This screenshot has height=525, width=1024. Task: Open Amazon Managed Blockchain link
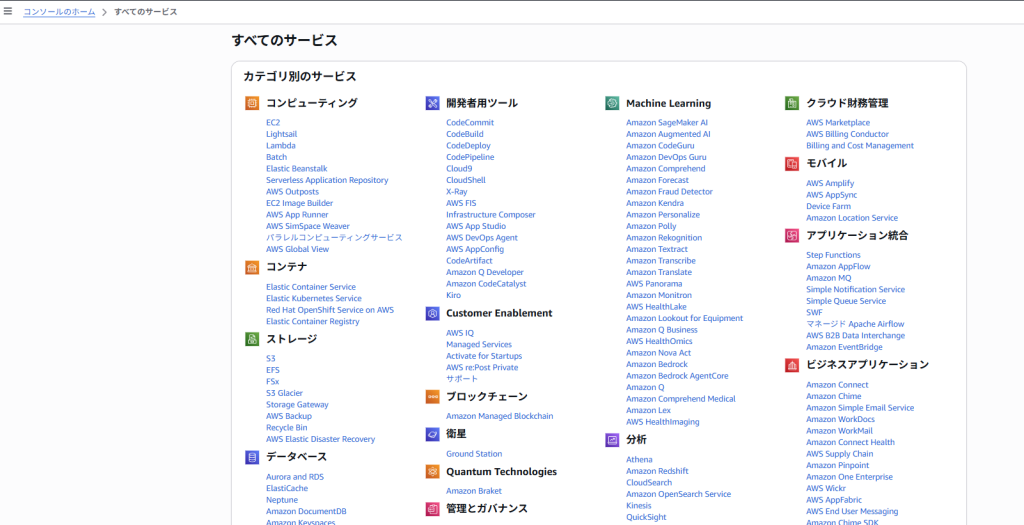499,416
